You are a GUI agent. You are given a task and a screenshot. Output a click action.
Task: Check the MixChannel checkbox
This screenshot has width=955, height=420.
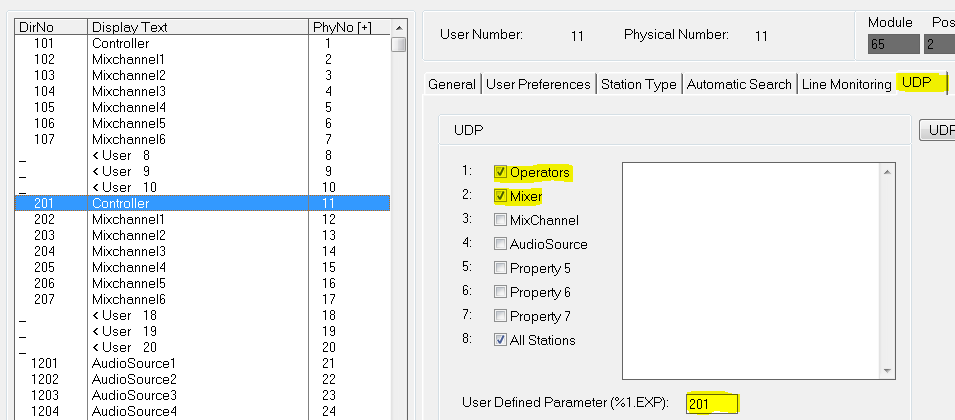point(501,220)
